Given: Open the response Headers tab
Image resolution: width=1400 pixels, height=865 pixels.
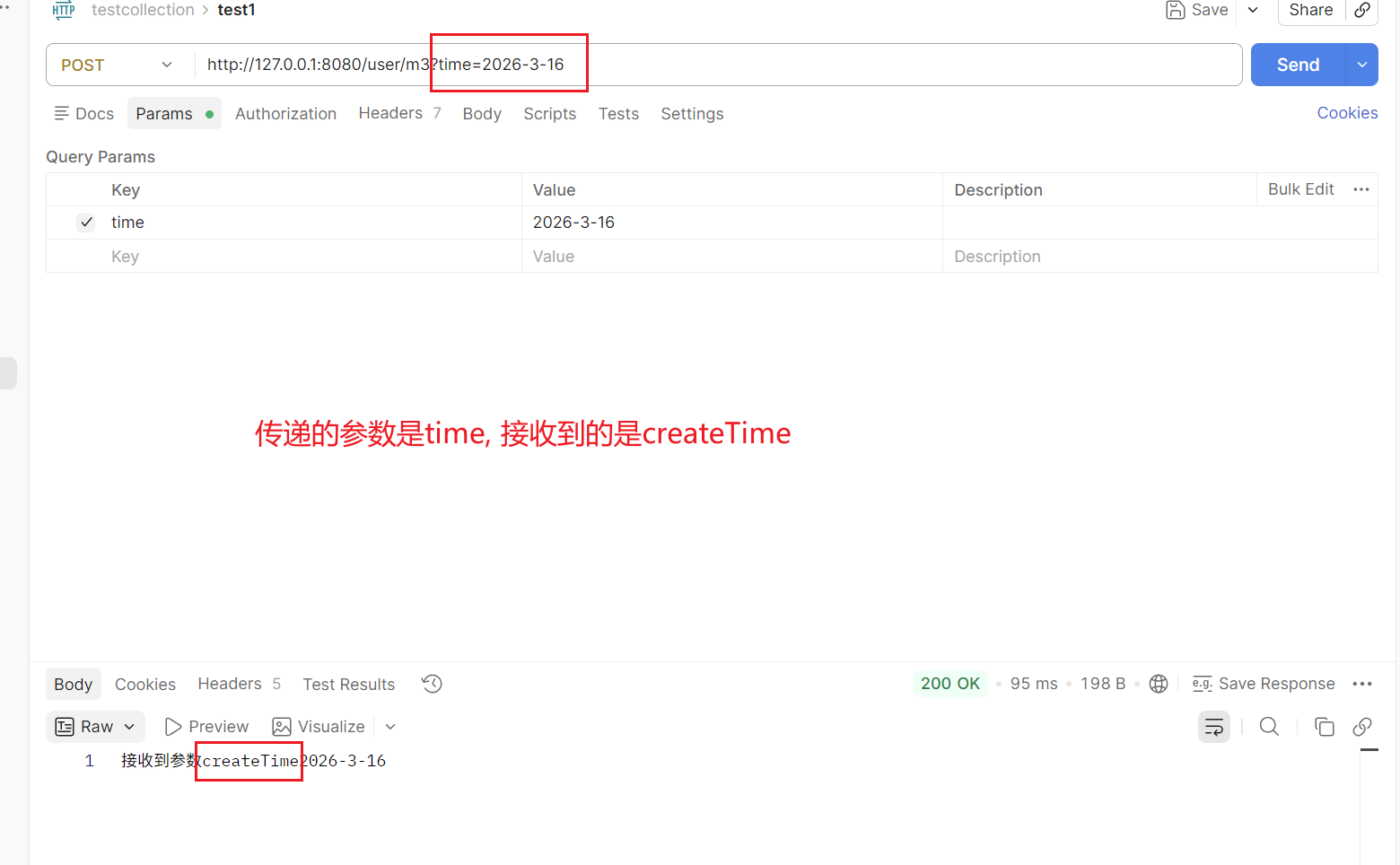Looking at the screenshot, I should pos(239,684).
